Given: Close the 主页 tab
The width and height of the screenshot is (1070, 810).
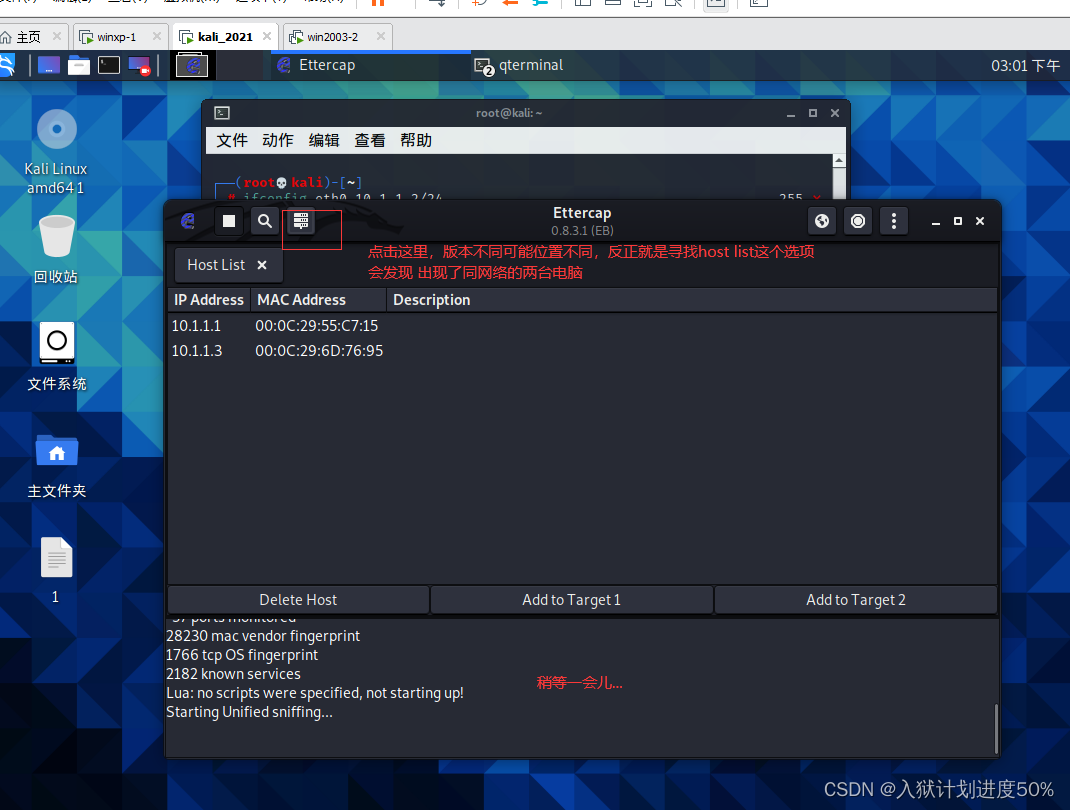Looking at the screenshot, I should (x=57, y=36).
